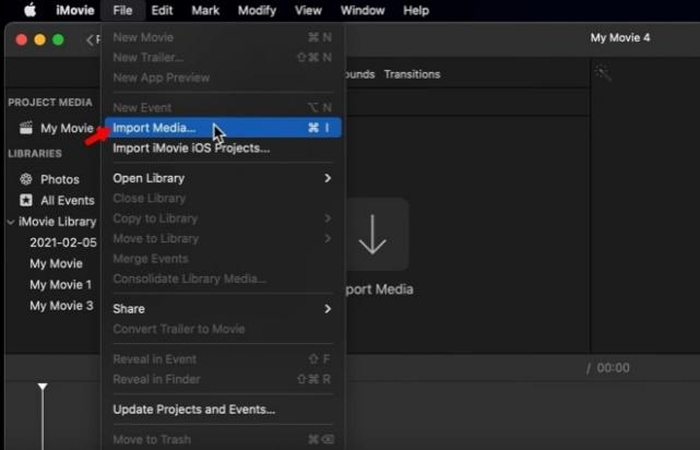Open the Window menu
700x450 pixels.
362,10
